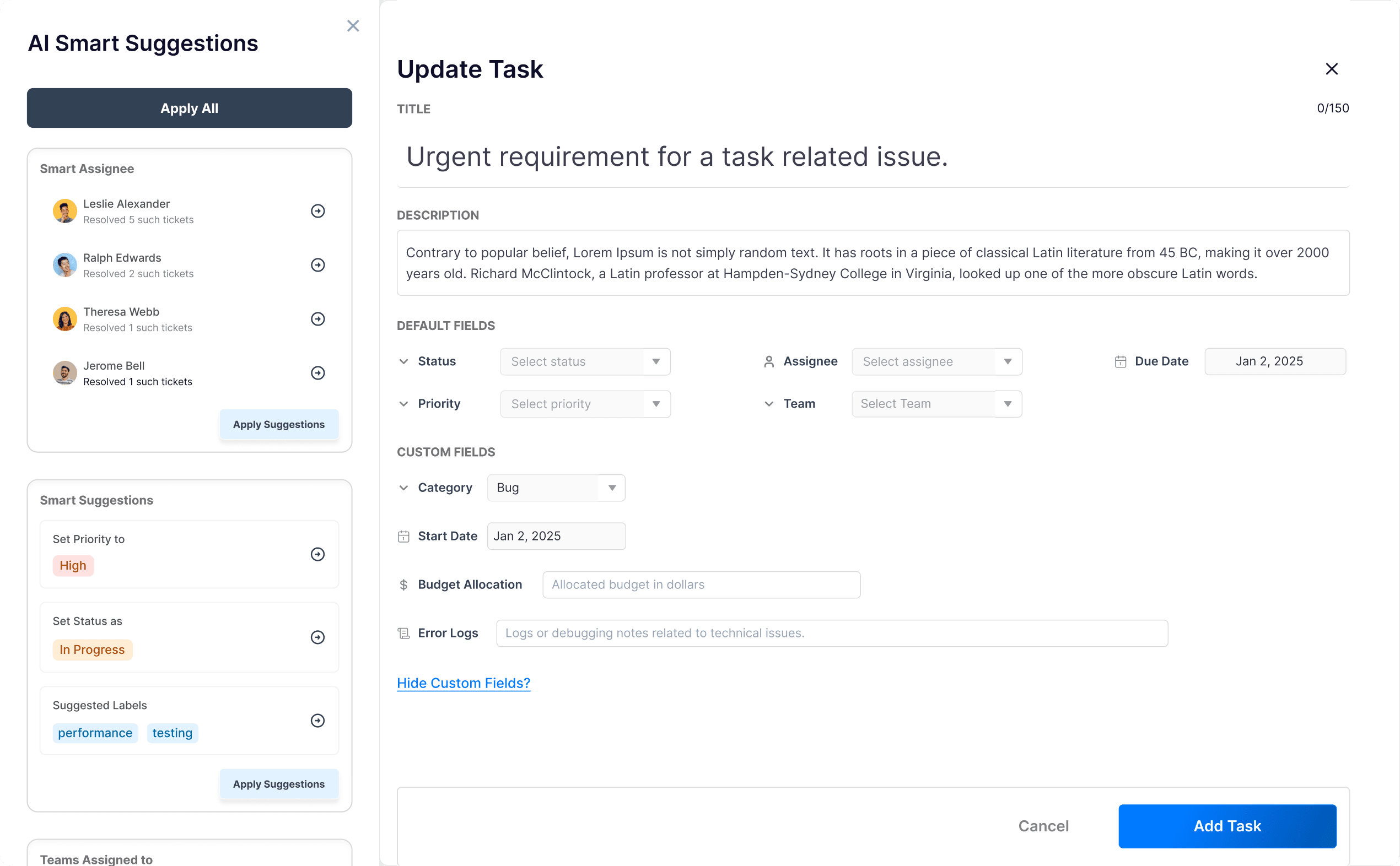
Task: Open the Select status dropdown
Action: (584, 361)
